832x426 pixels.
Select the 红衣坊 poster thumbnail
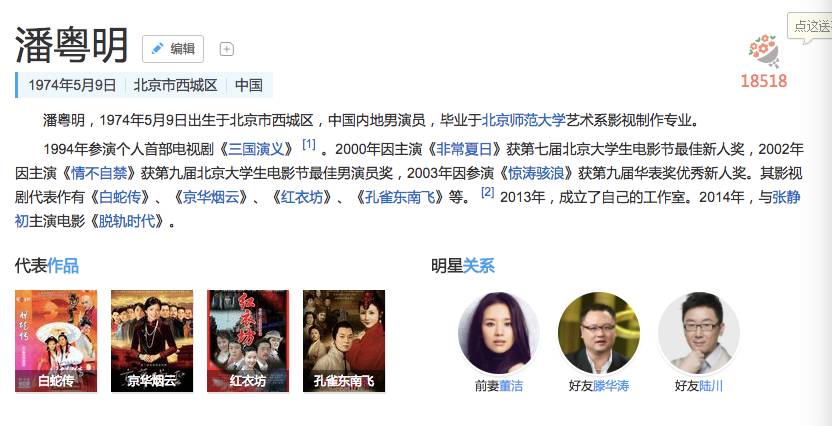tap(248, 341)
